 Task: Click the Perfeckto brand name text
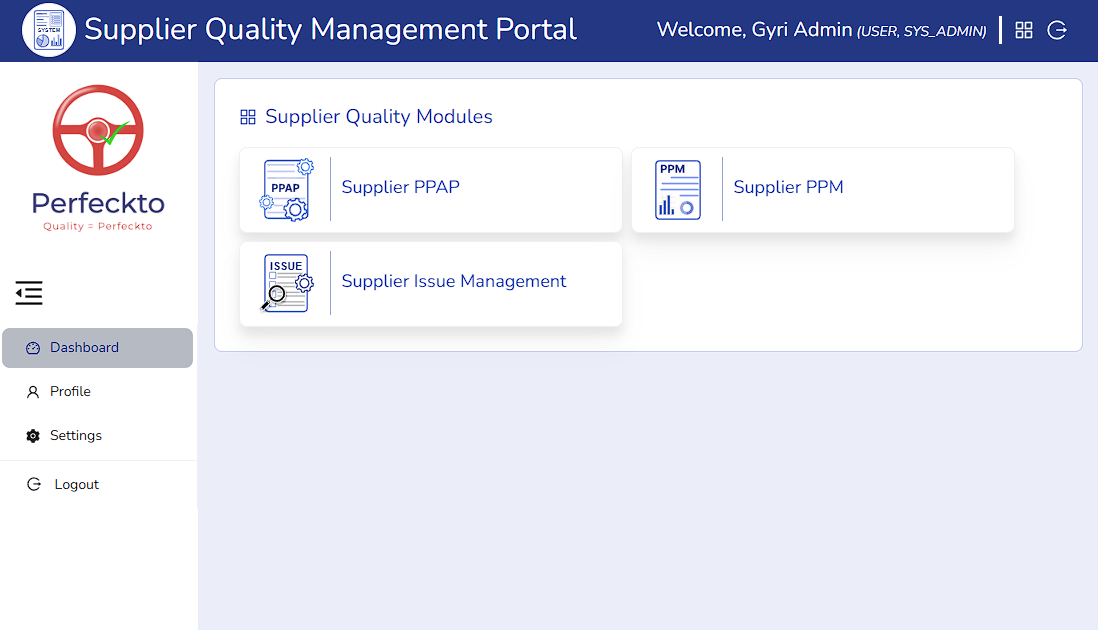98,204
